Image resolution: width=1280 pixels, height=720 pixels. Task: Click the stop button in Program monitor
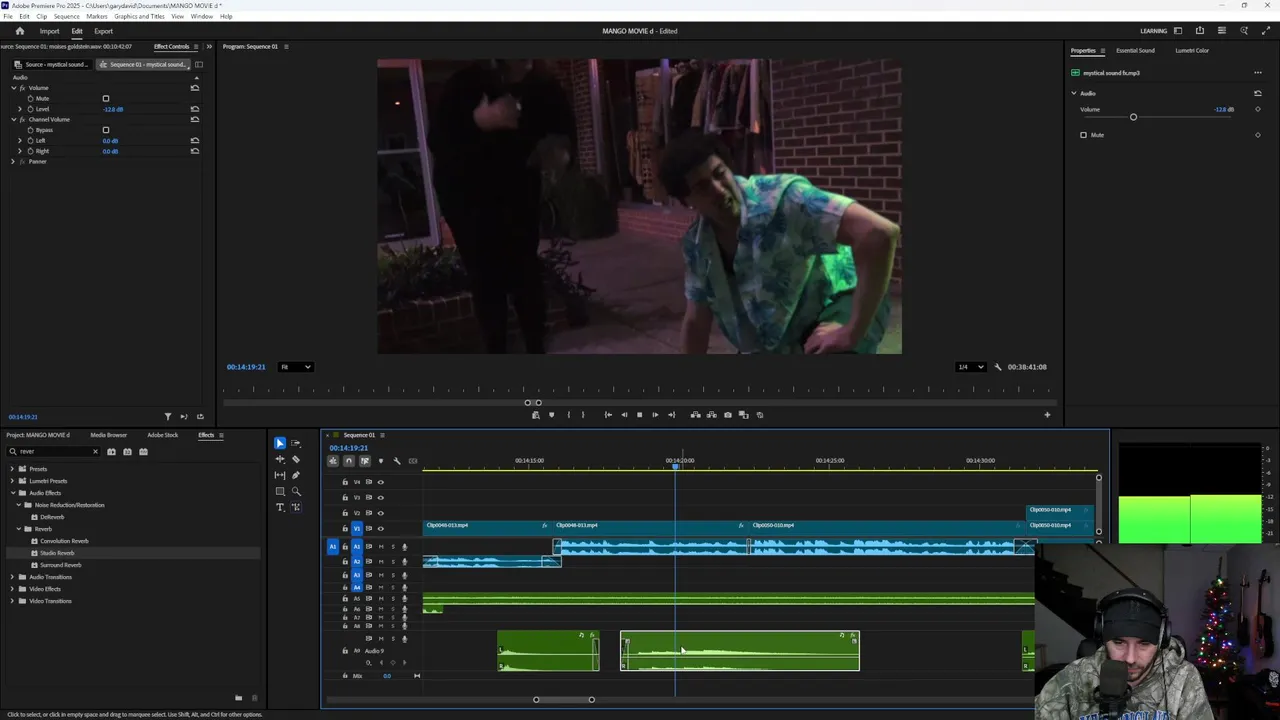pyautogui.click(x=639, y=415)
